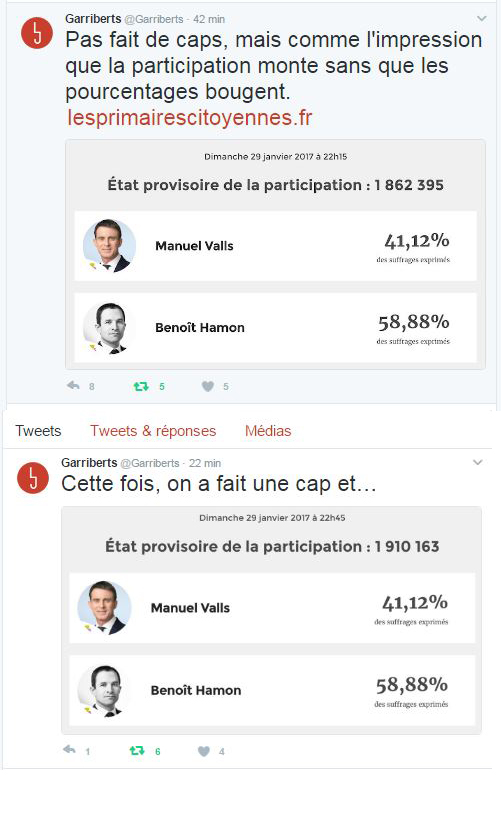The height and width of the screenshot is (836, 501).
Task: Switch to the Tweets tab
Action: [38, 431]
